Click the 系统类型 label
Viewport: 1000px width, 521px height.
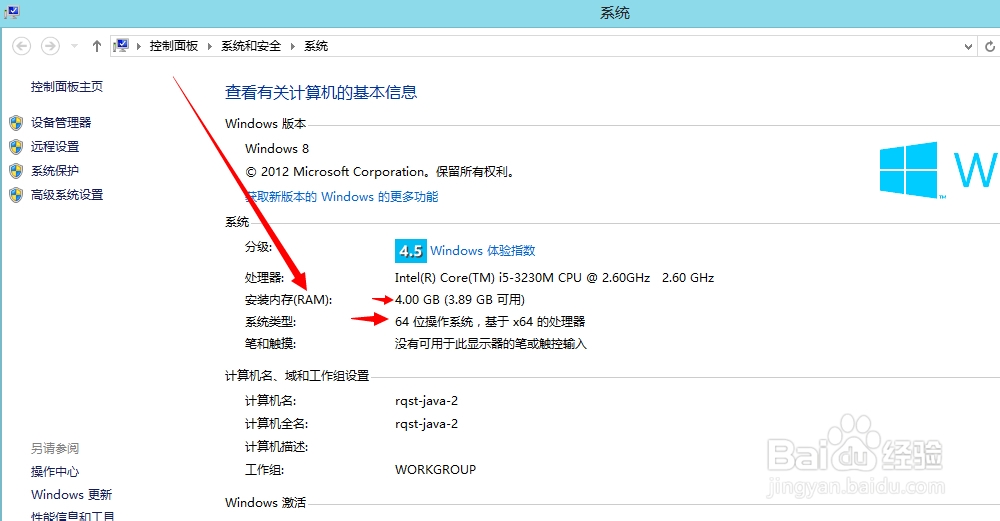tap(270, 322)
